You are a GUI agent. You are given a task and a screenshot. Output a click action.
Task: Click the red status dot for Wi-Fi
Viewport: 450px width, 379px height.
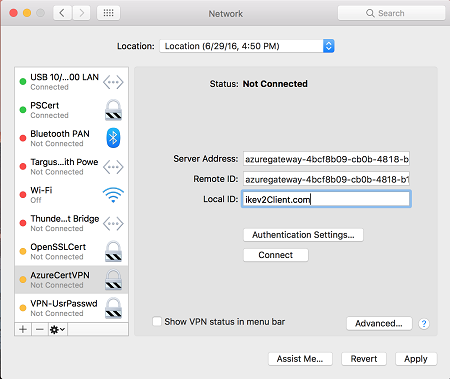[x=23, y=195]
